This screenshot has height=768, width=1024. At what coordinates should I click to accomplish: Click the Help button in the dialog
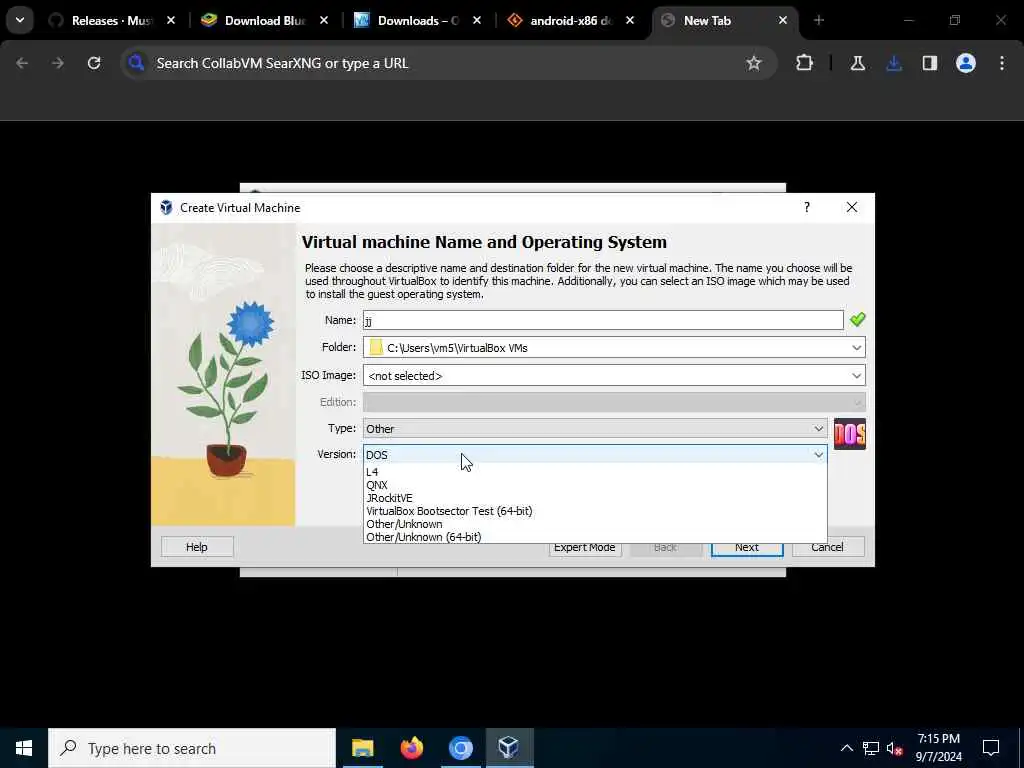197,547
